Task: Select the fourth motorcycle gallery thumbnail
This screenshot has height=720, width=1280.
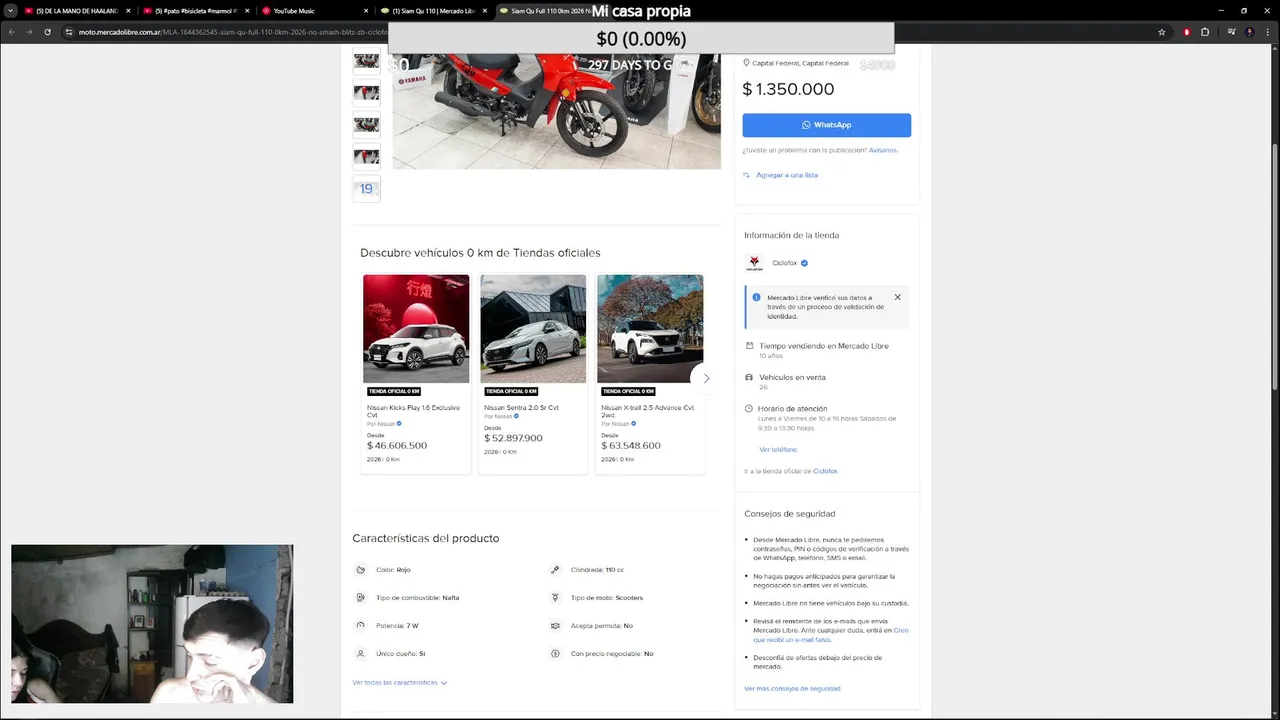Action: (366, 156)
